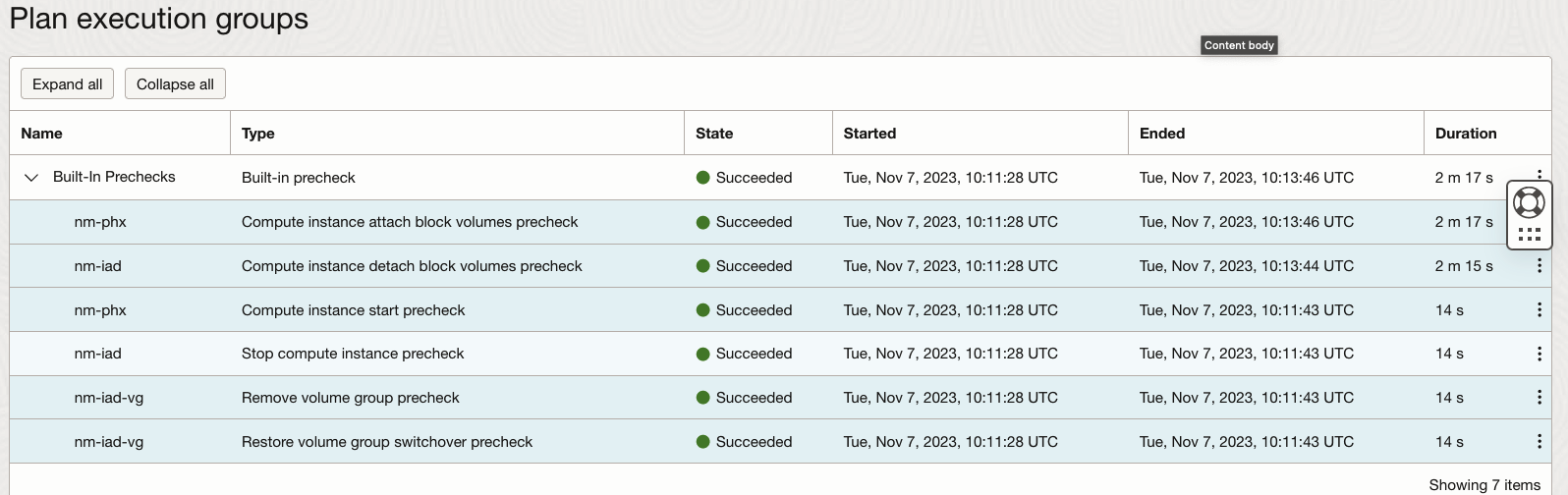Click the Name column header
Image resolution: width=1568 pixels, height=495 pixels.
[x=41, y=134]
